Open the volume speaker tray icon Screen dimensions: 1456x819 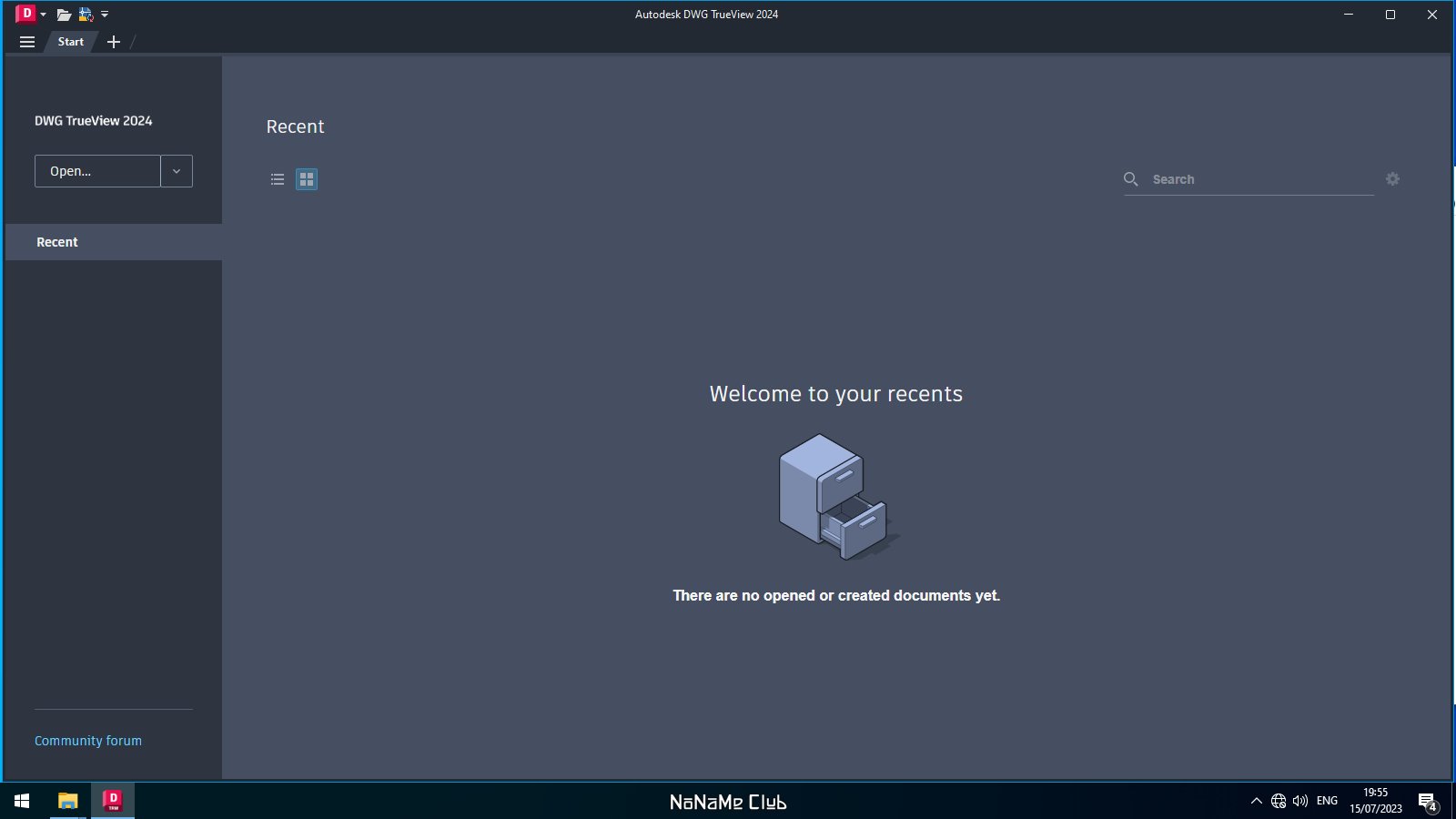click(1300, 801)
